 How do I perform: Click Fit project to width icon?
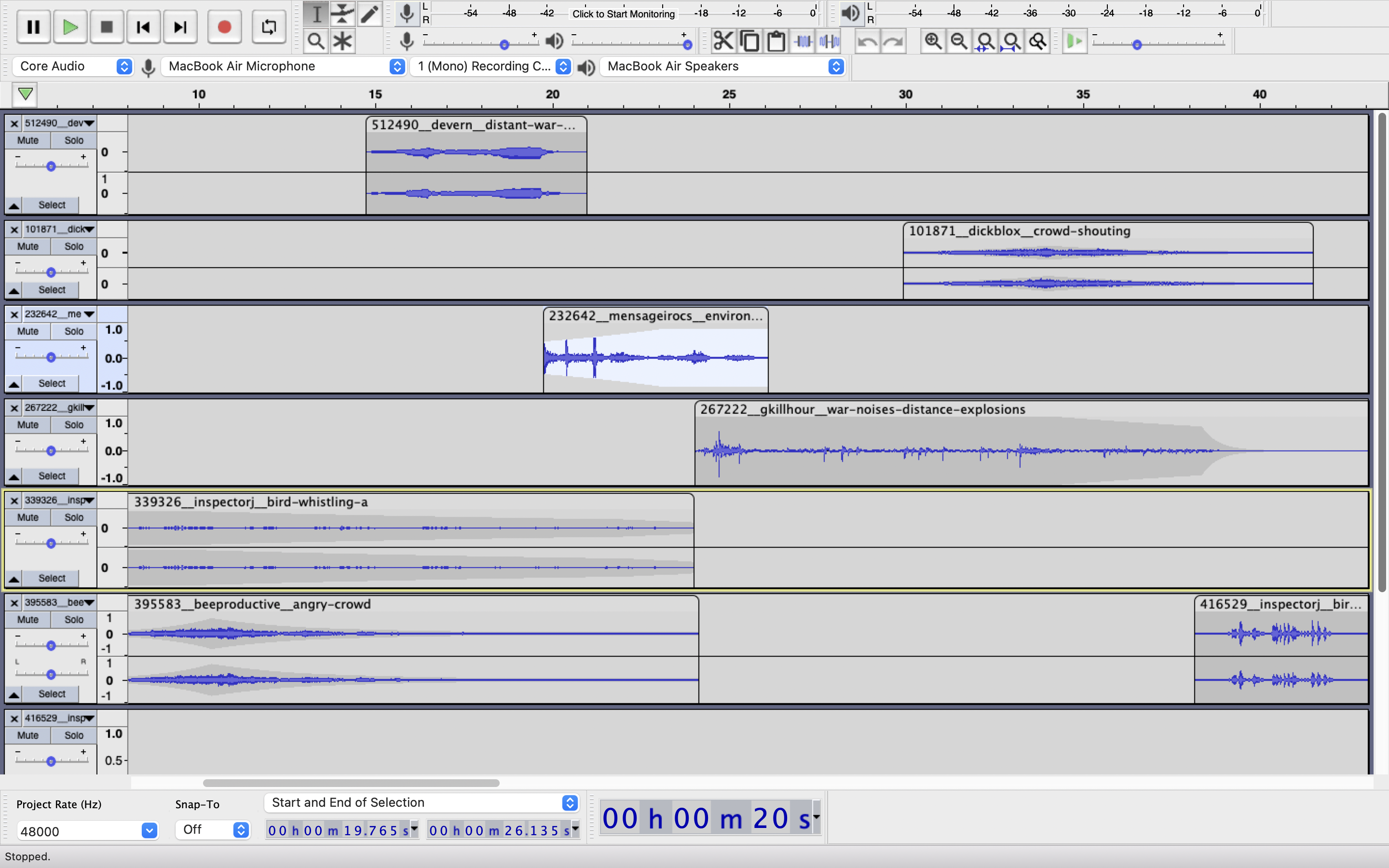tap(1011, 41)
